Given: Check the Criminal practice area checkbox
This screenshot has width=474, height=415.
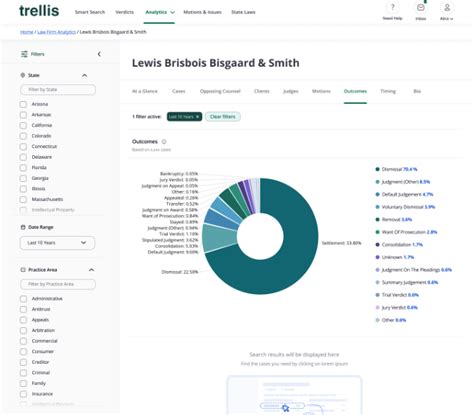Looking at the screenshot, I should point(23,373).
